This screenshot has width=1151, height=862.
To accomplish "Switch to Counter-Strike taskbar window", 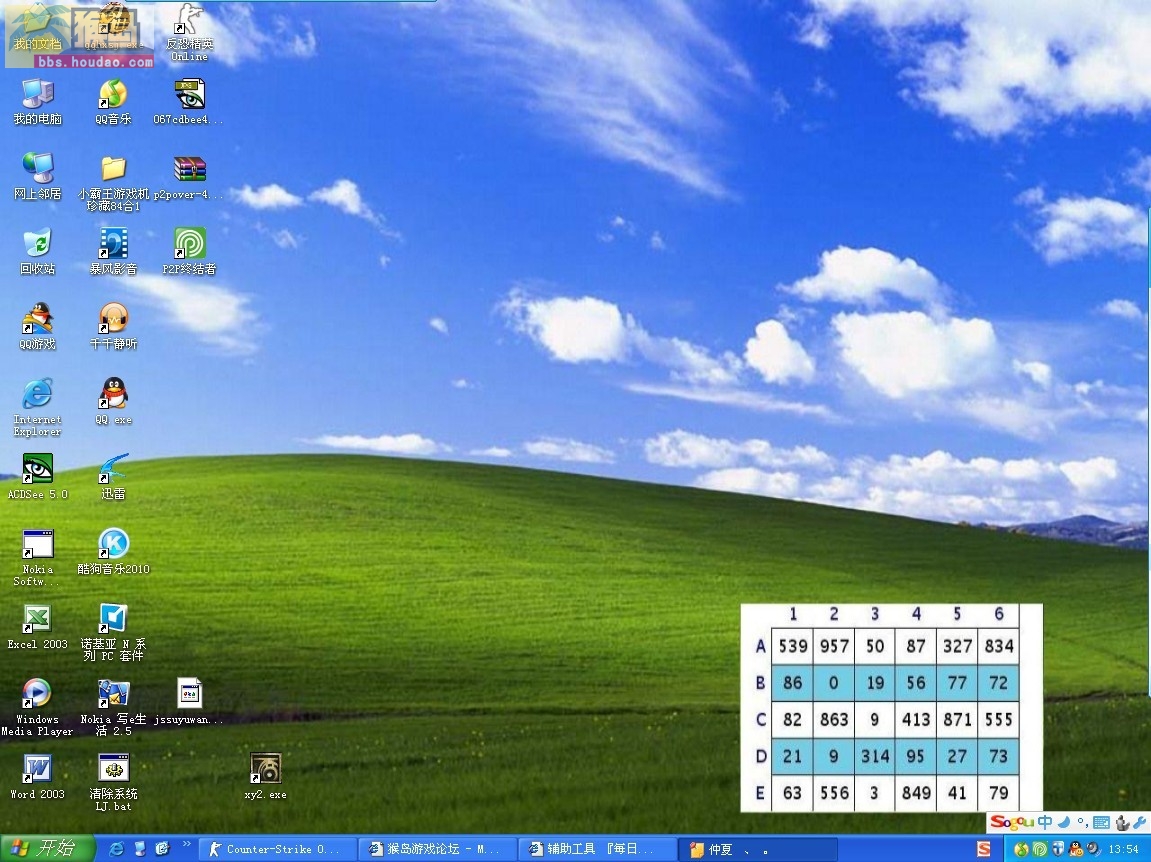I will click(x=278, y=850).
